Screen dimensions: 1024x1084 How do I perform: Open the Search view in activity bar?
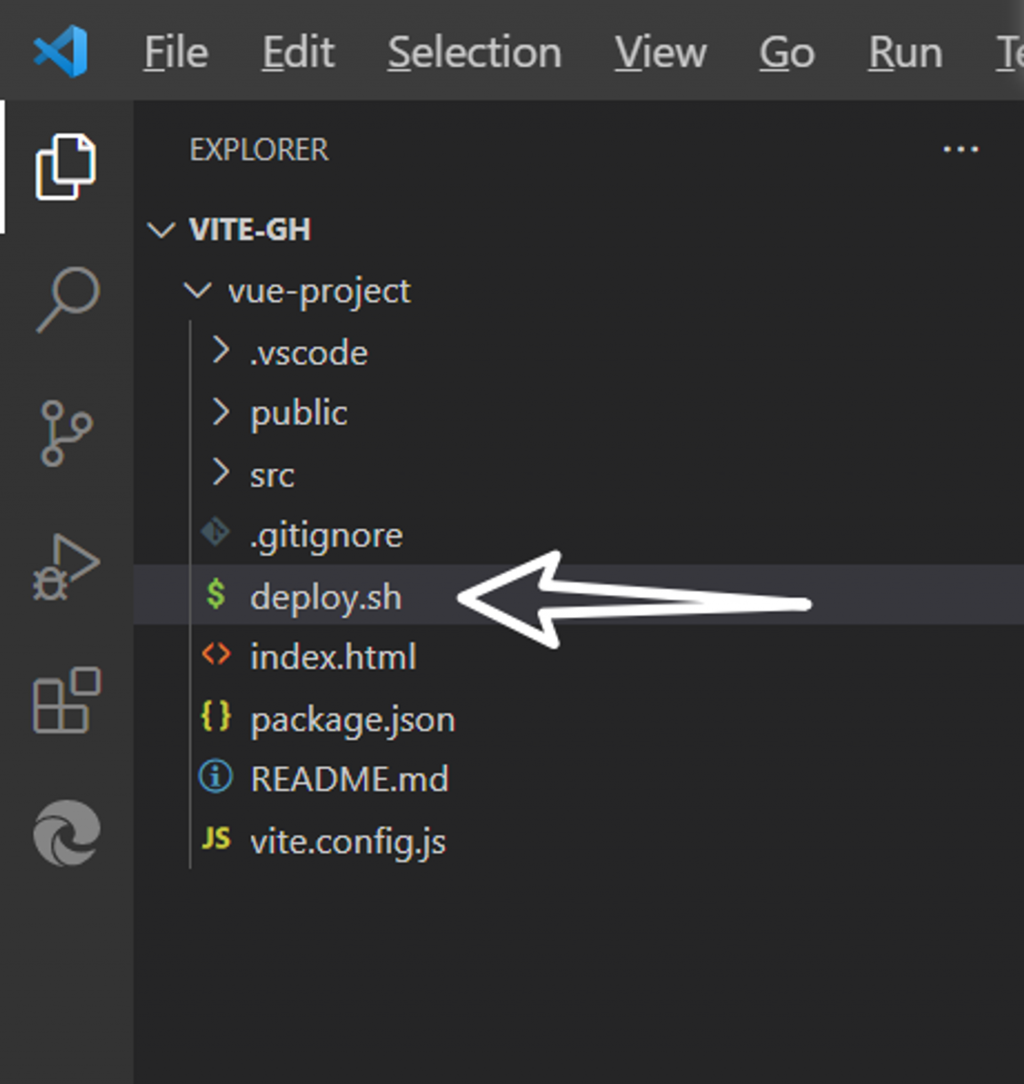point(67,298)
